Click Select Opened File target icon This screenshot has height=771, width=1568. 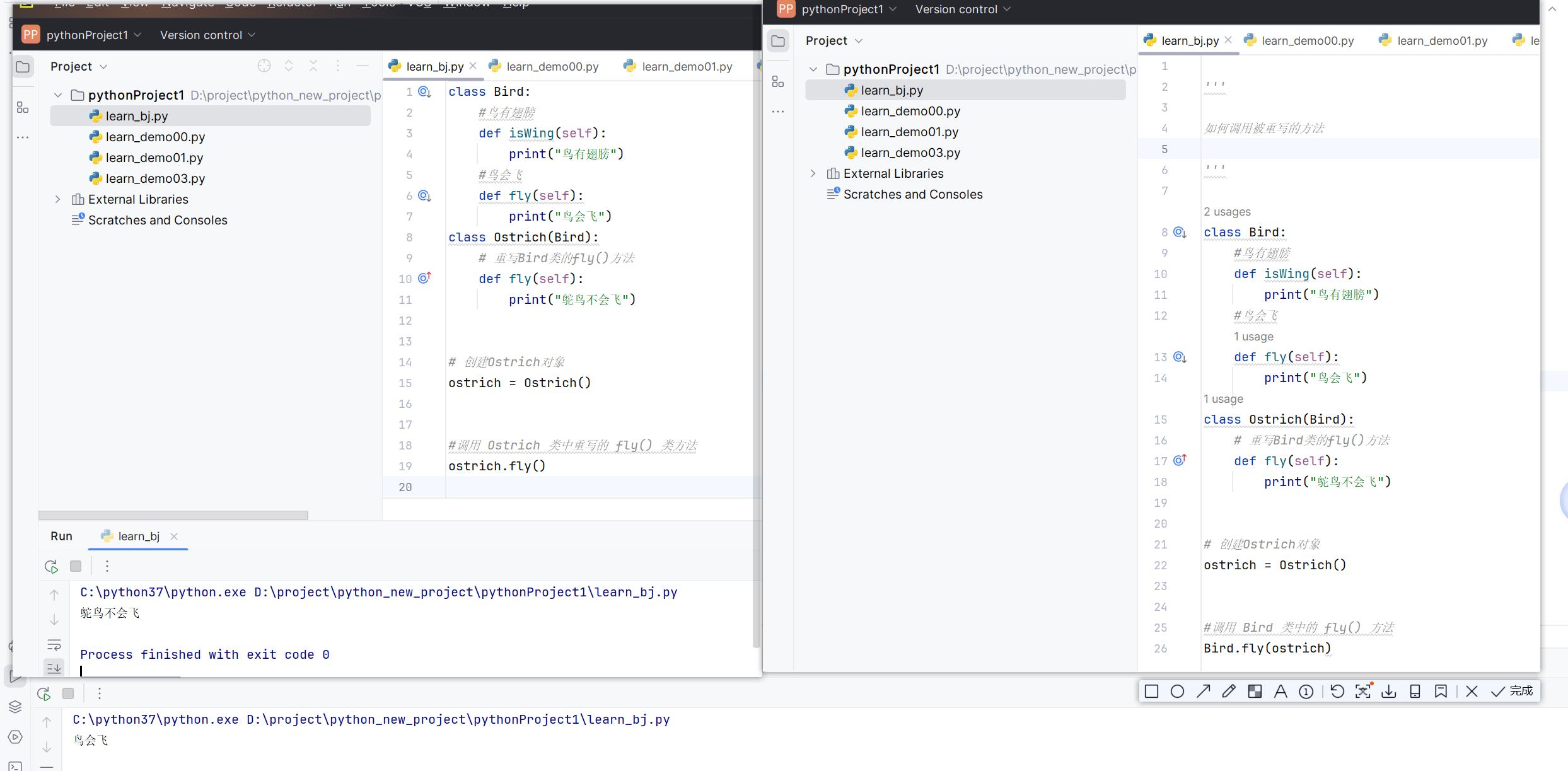(x=264, y=66)
